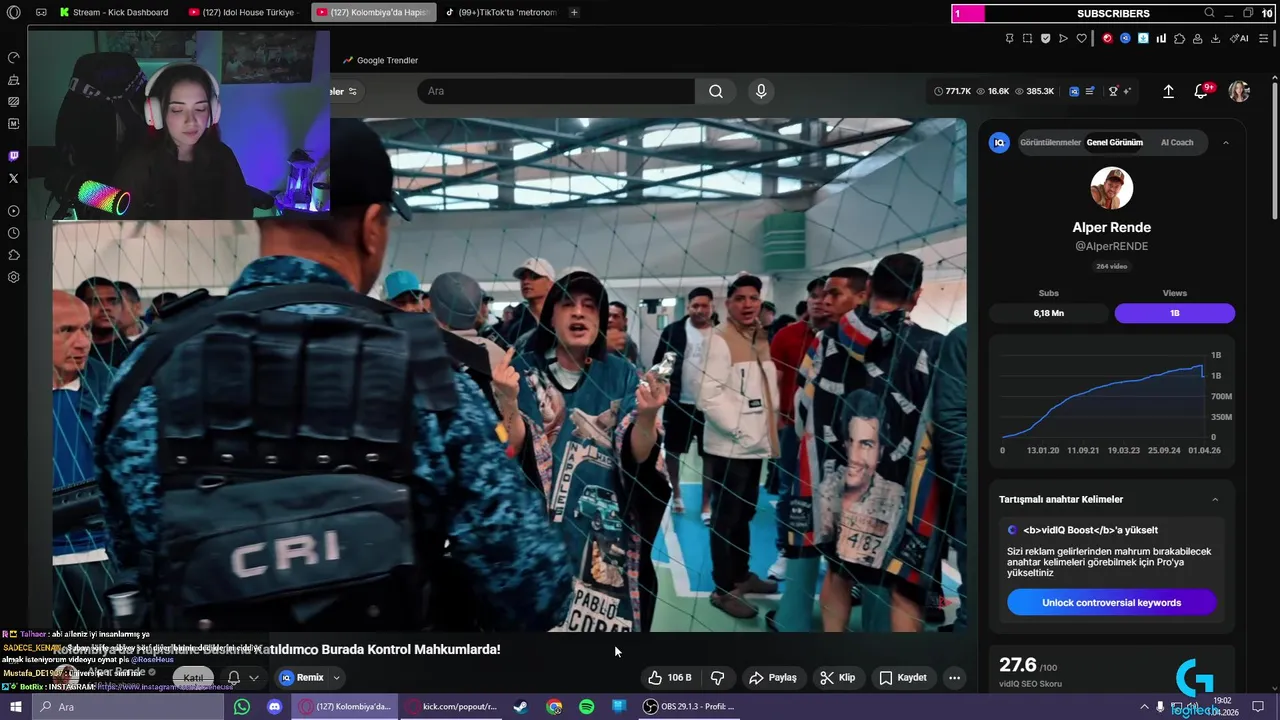Viewport: 1280px width, 720px height.
Task: Click the Windows Start button
Action: coord(15,706)
